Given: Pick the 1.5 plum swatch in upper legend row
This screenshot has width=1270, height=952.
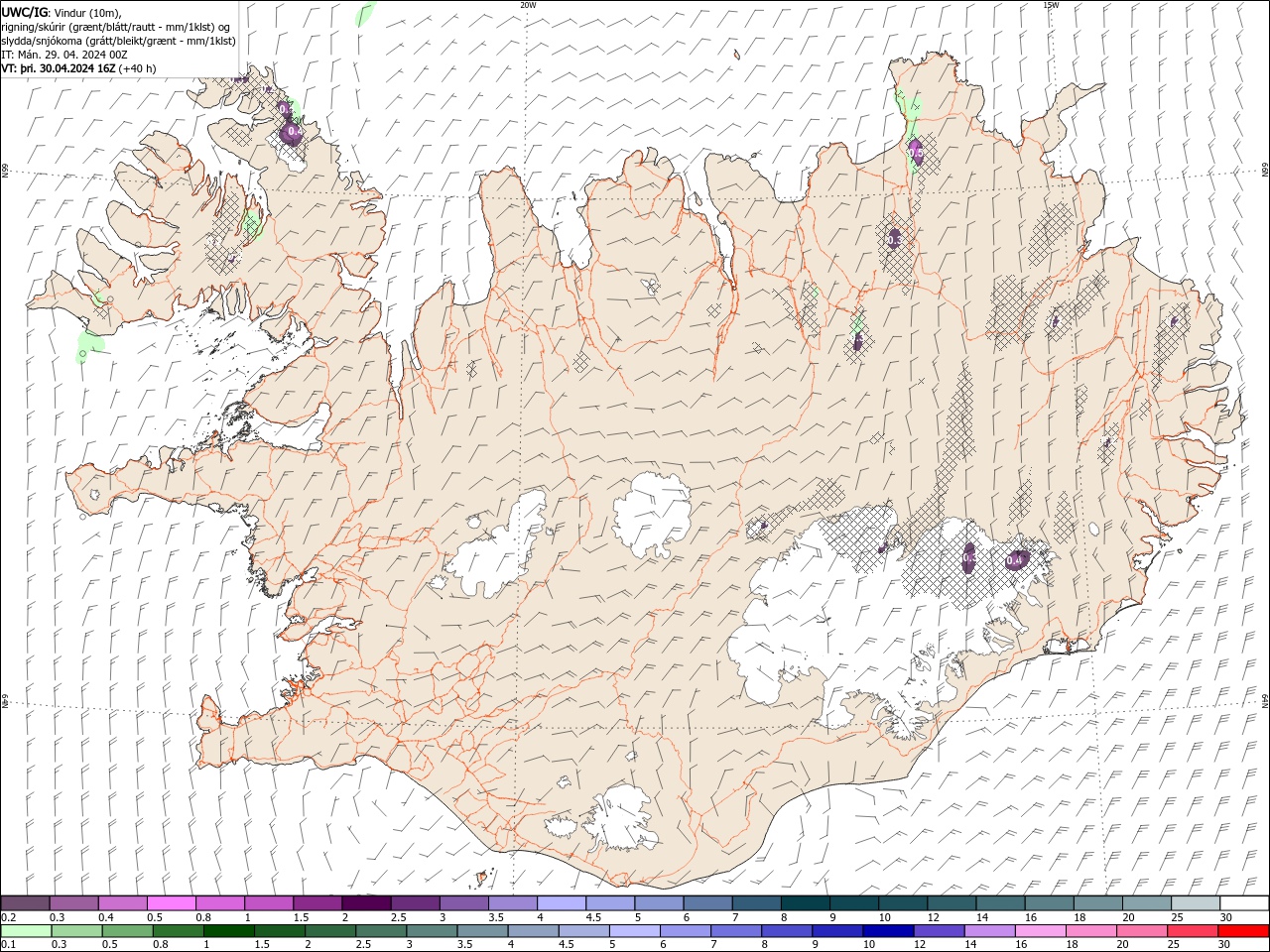Looking at the screenshot, I should point(317,903).
